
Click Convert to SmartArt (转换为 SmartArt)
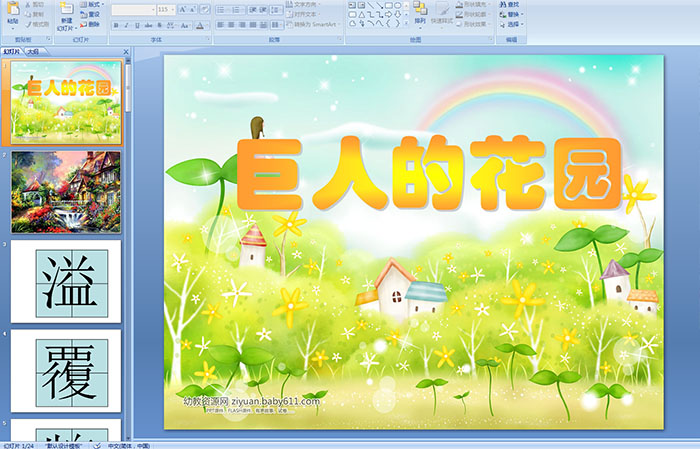[312, 24]
